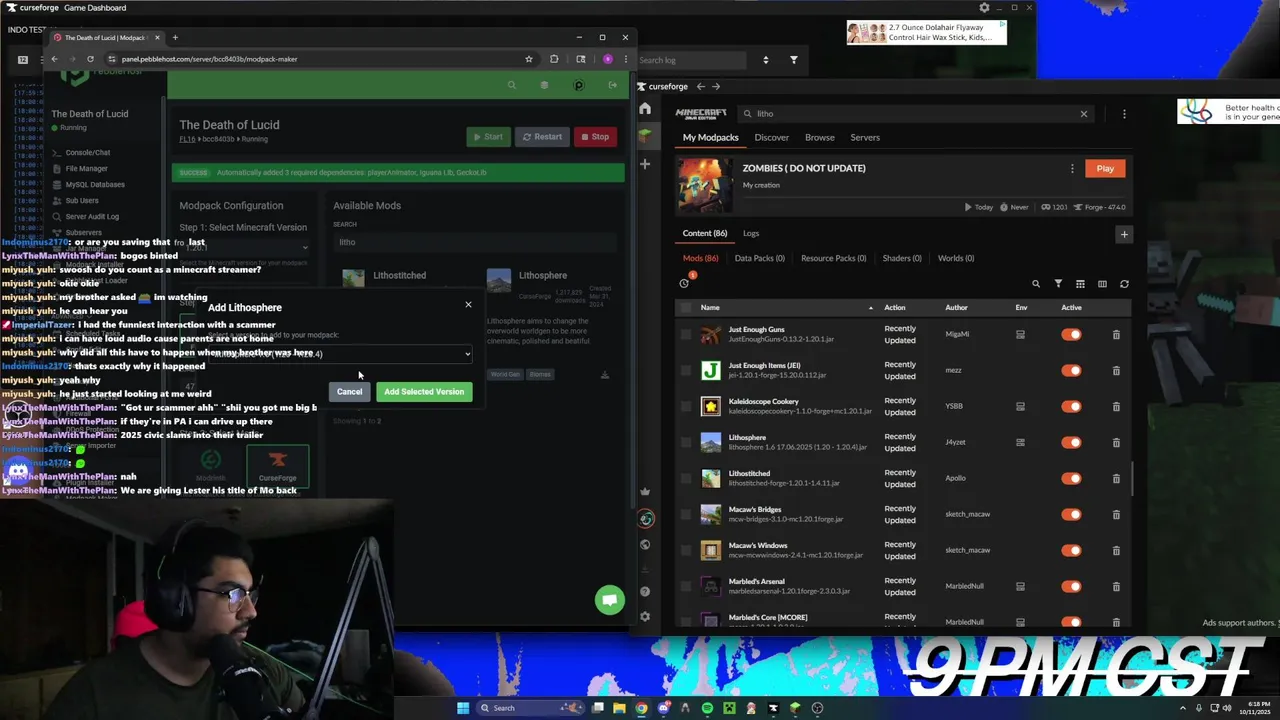Open the CurseForge top-right kebab menu
This screenshot has height=720, width=1280.
tap(1124, 114)
